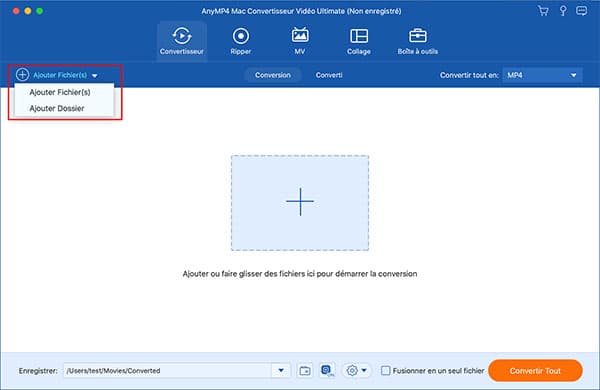Click the shopping cart purchase icon

(x=543, y=11)
